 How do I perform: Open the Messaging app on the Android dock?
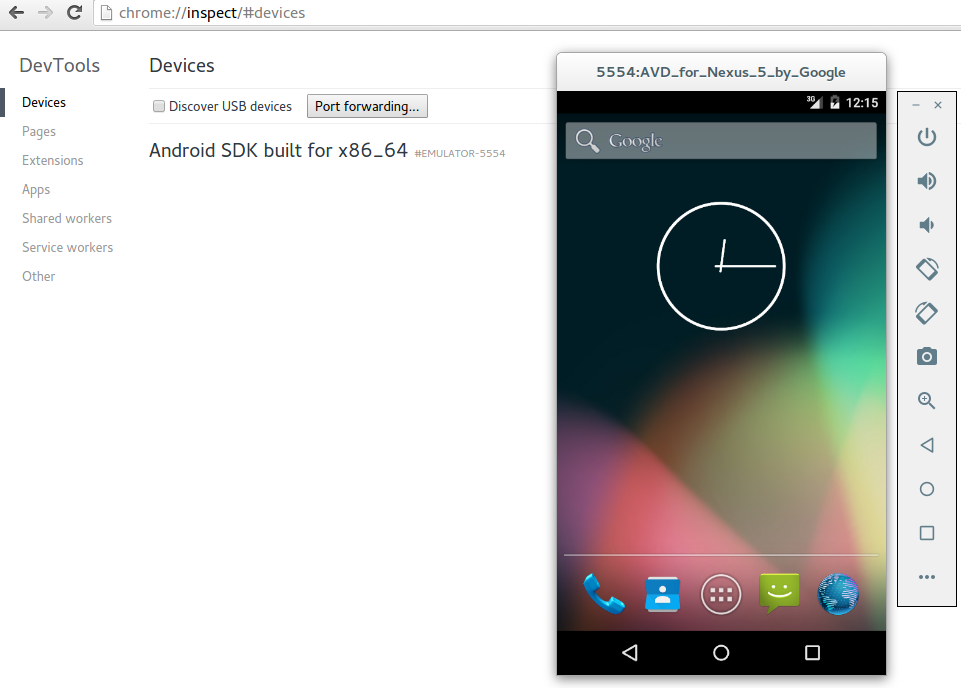(x=779, y=593)
